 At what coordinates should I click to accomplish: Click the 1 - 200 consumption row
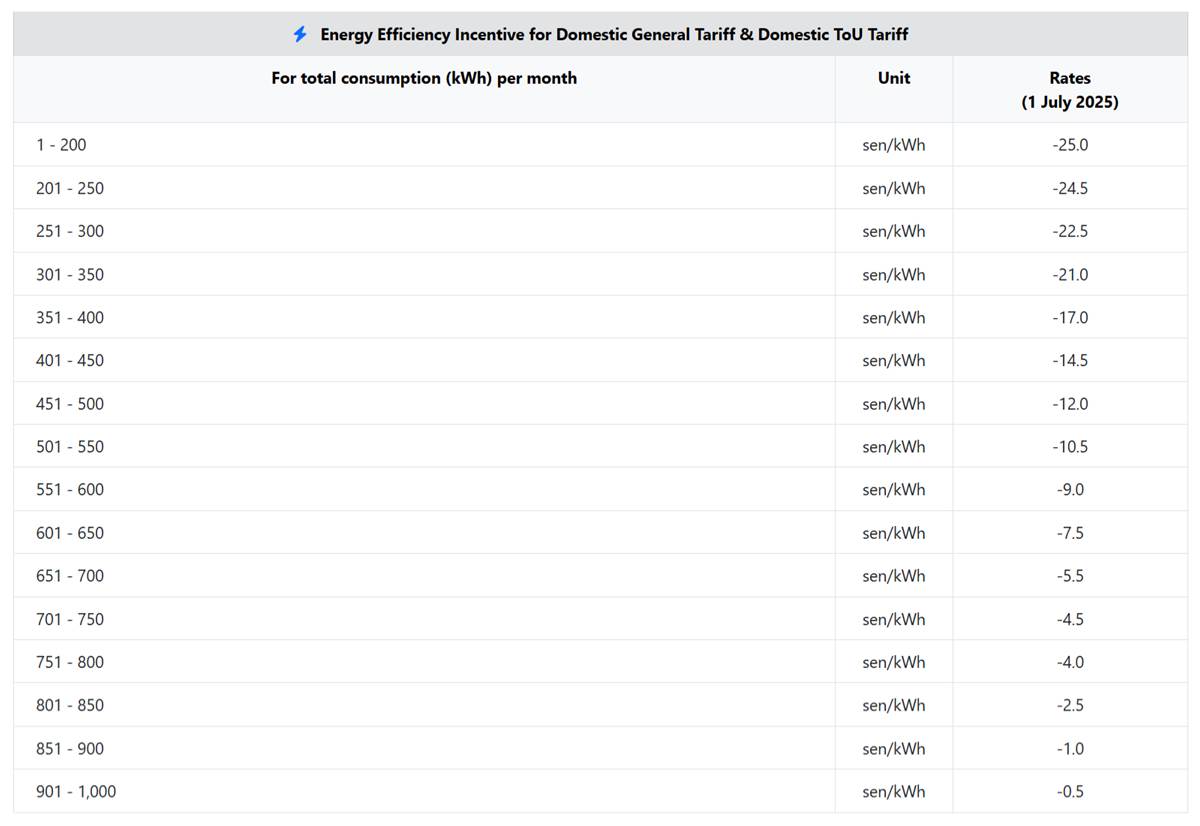61,145
